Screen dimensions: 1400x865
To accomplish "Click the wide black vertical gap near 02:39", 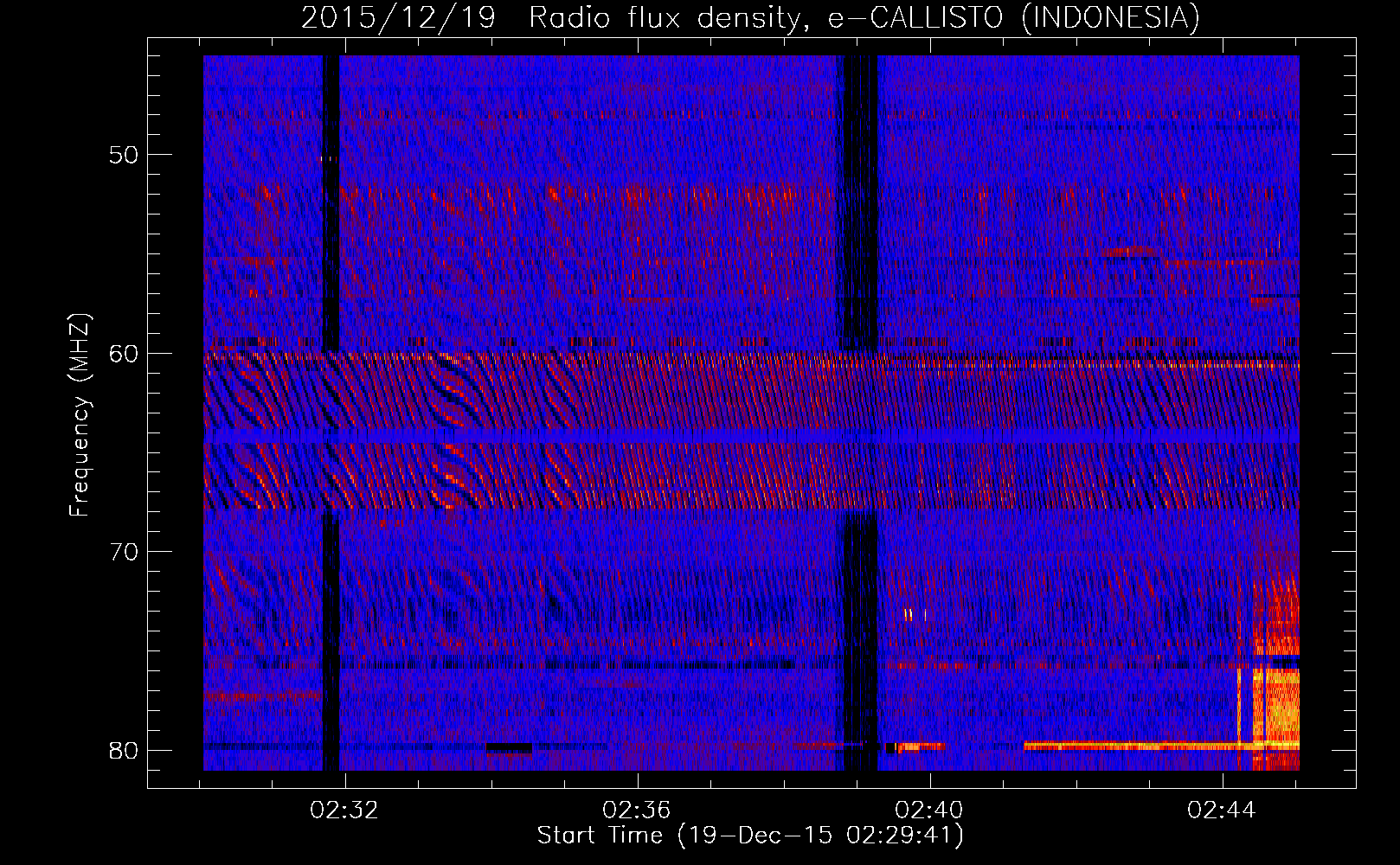I will pos(860,413).
